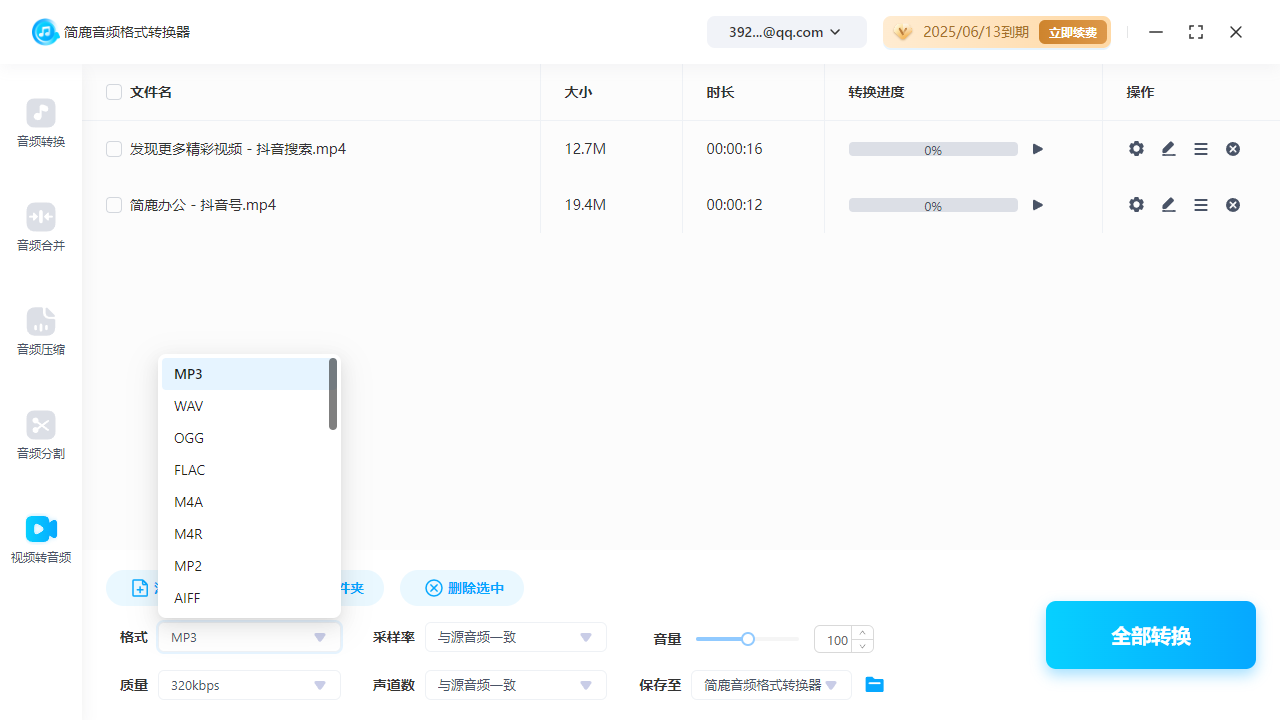Click the edit pencil for 简鹿办公 row
The image size is (1280, 720).
point(1168,204)
